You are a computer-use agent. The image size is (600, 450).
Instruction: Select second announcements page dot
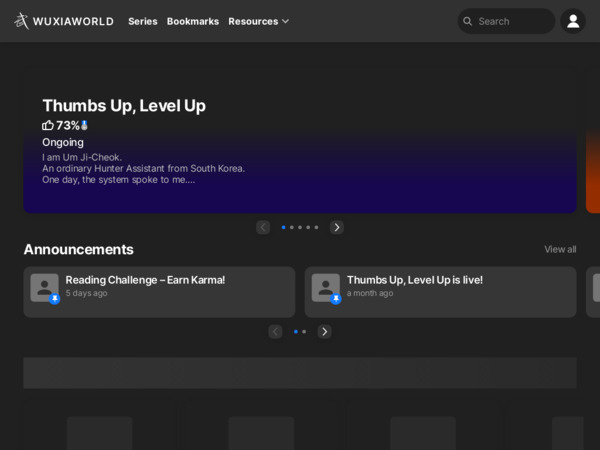point(304,332)
